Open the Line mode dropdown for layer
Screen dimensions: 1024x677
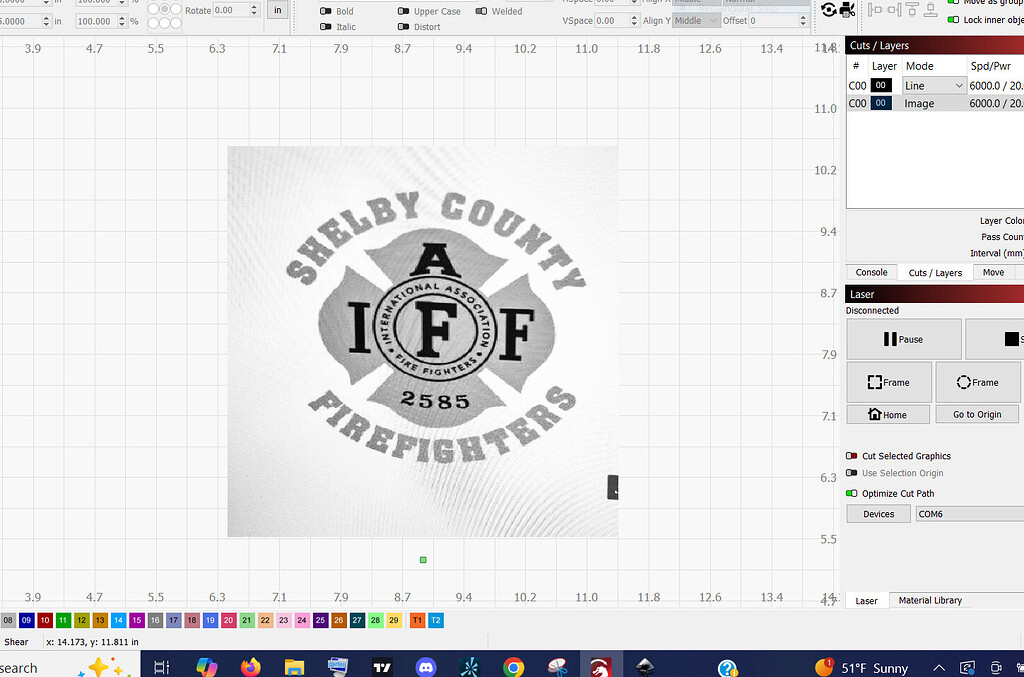coord(934,86)
